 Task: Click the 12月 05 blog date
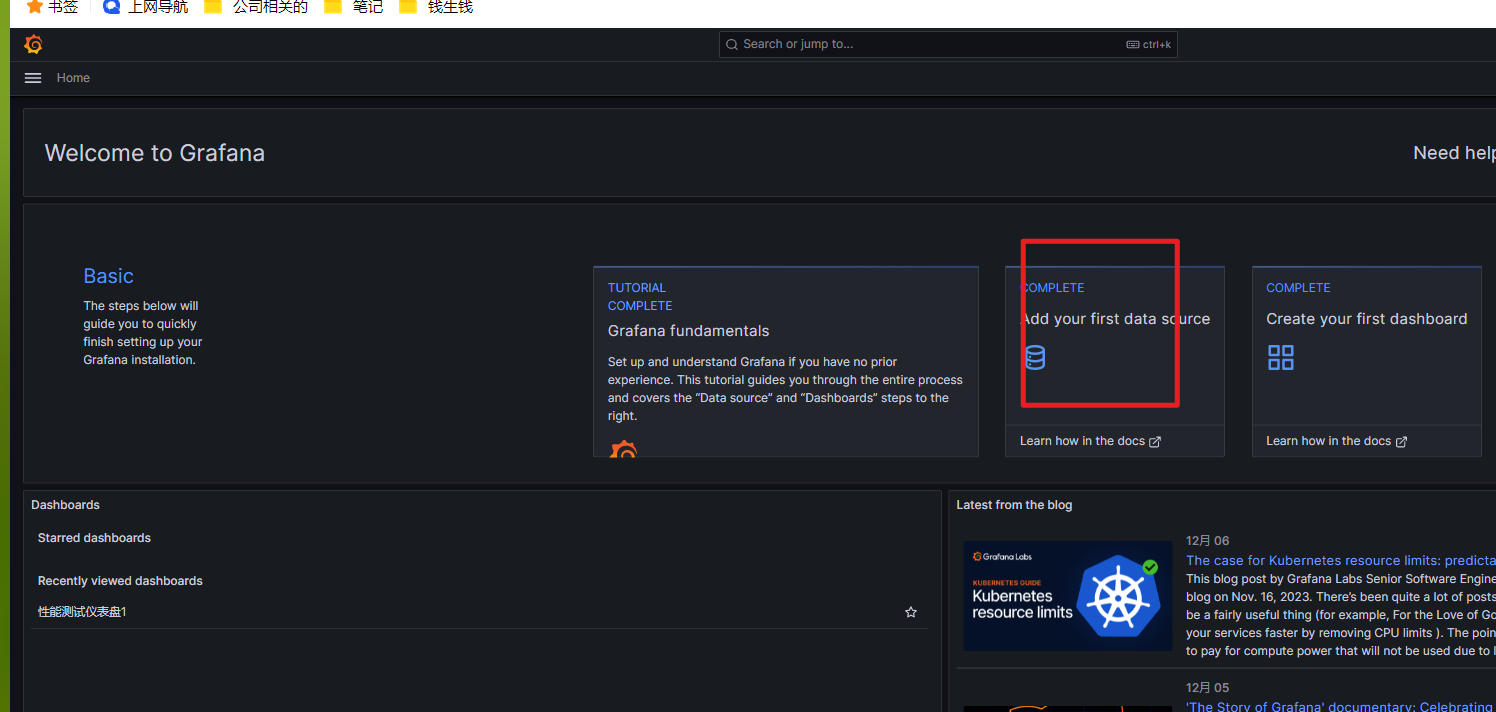click(x=1208, y=688)
